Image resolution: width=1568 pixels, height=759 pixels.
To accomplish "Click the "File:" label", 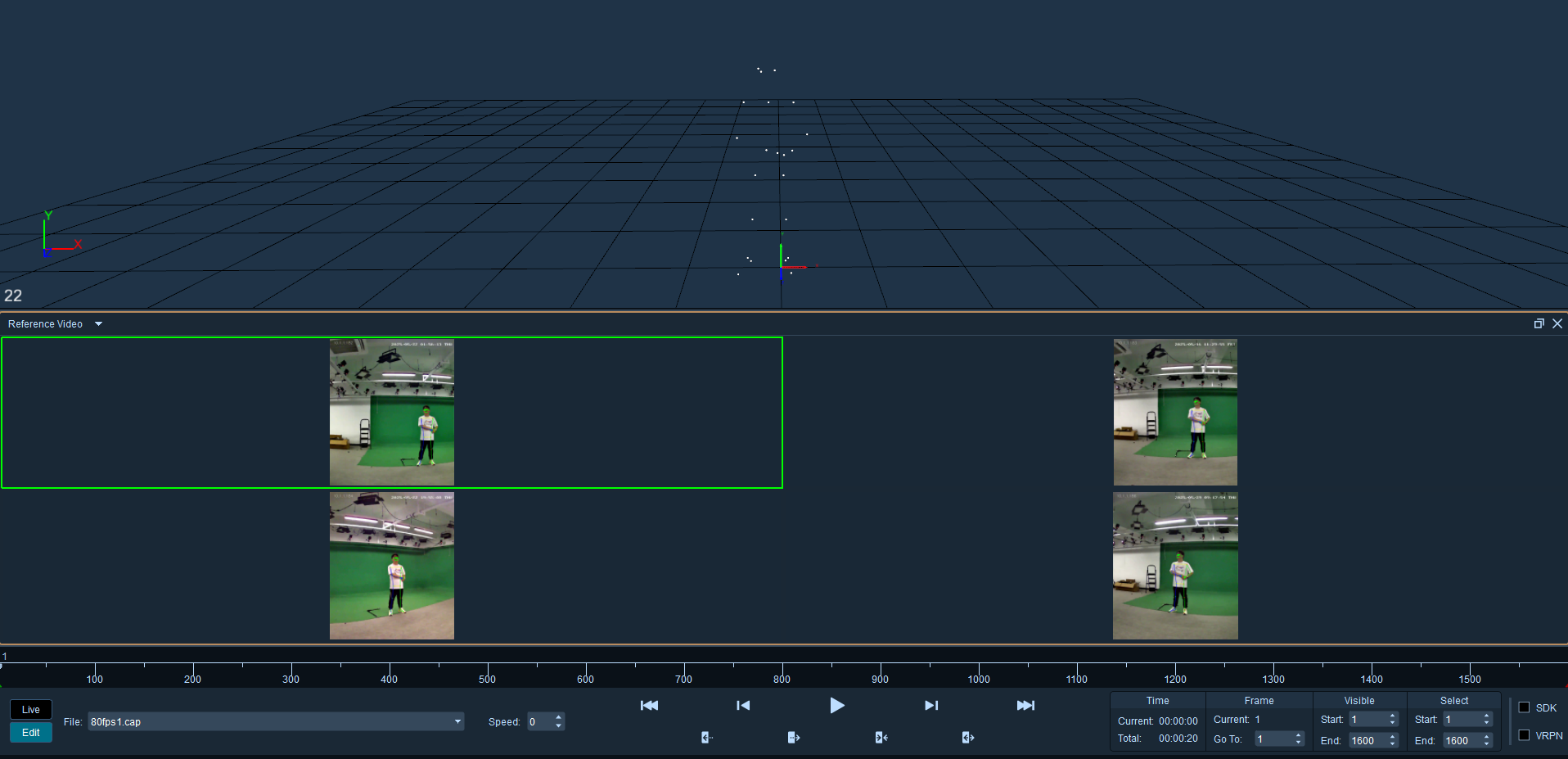I will point(73,722).
